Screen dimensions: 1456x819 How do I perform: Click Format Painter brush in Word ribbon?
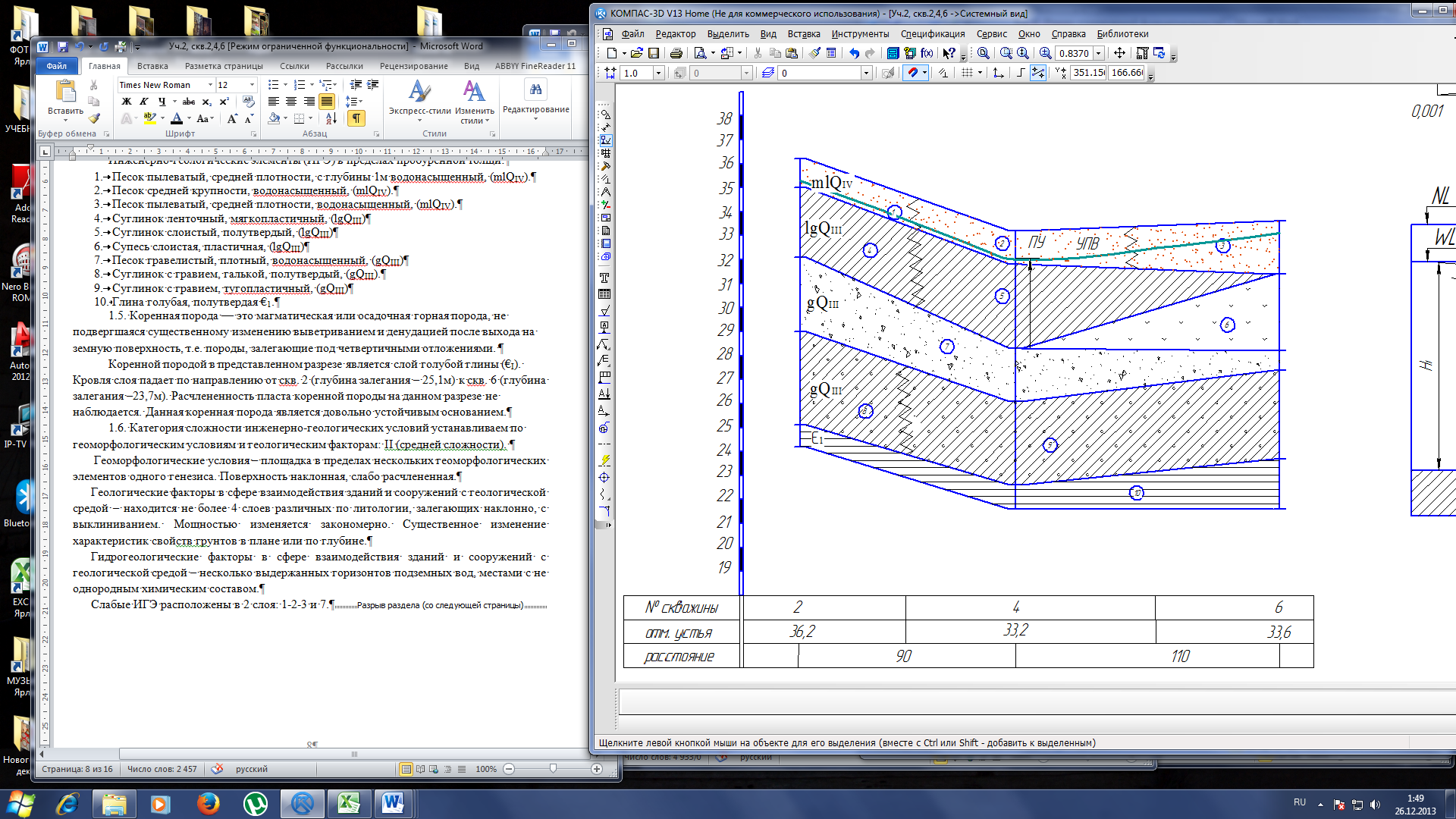(x=94, y=118)
